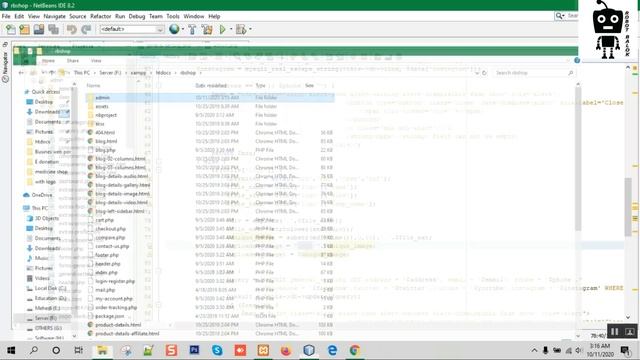Select the nbproject folder row

click(210, 115)
